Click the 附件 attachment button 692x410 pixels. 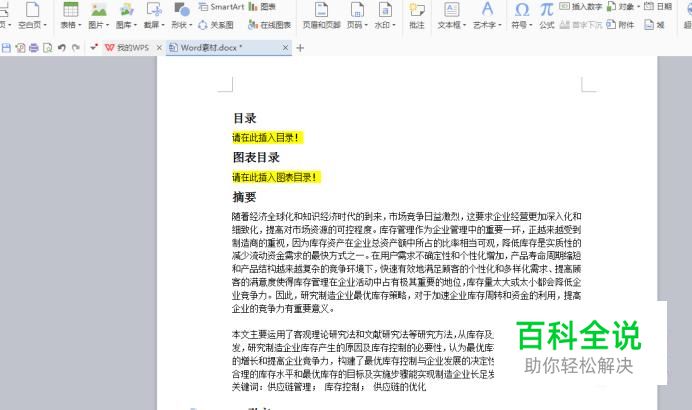[x=620, y=25]
